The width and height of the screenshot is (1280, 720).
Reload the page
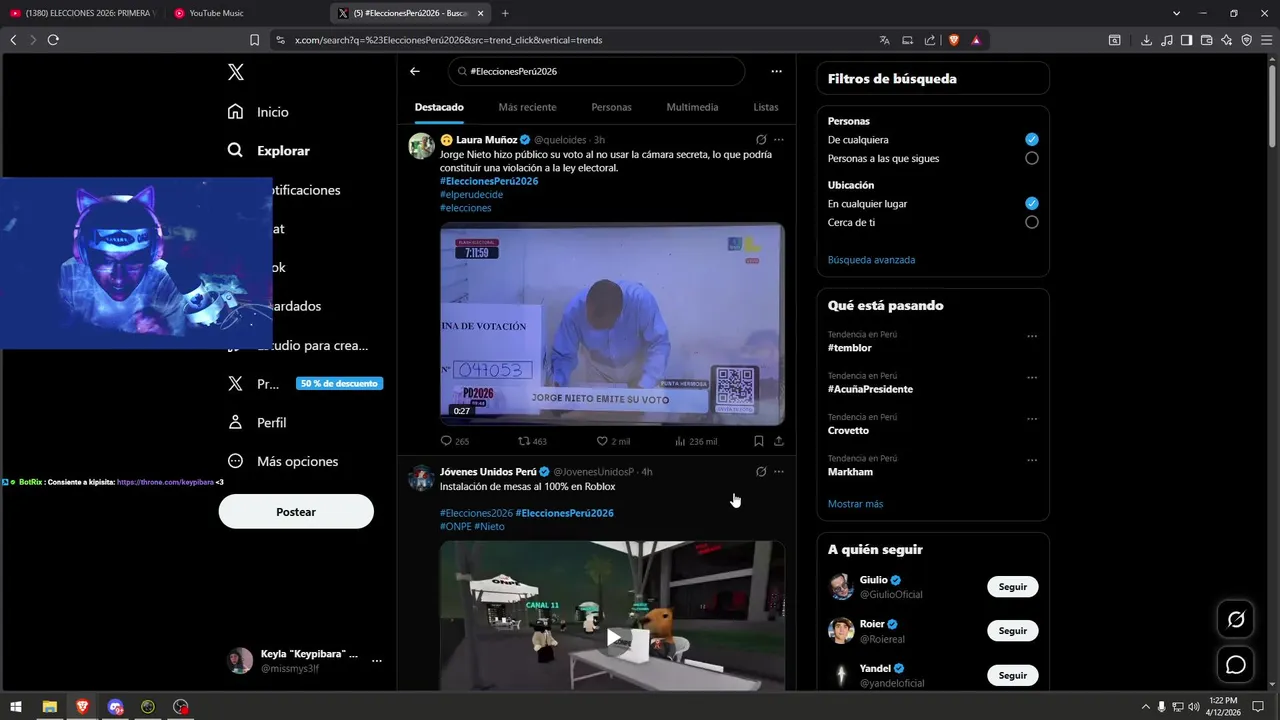[53, 40]
